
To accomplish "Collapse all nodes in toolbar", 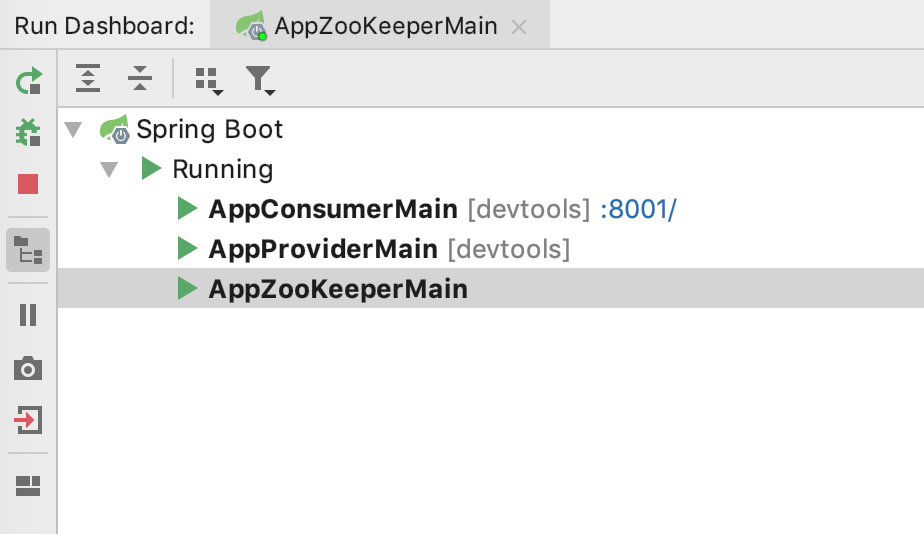I will coord(140,78).
